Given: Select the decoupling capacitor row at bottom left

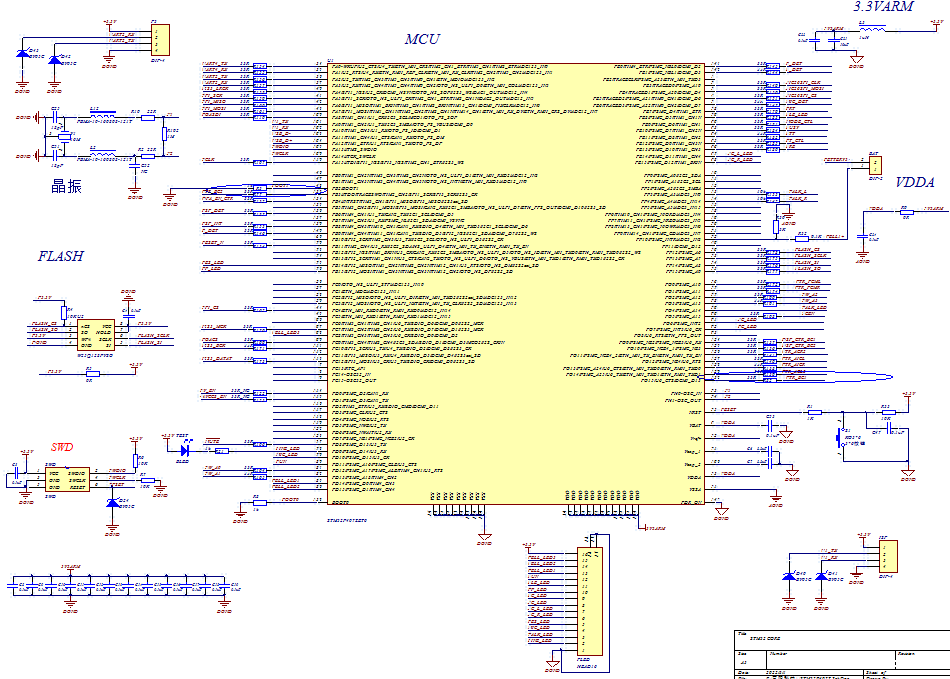Looking at the screenshot, I should [x=120, y=587].
